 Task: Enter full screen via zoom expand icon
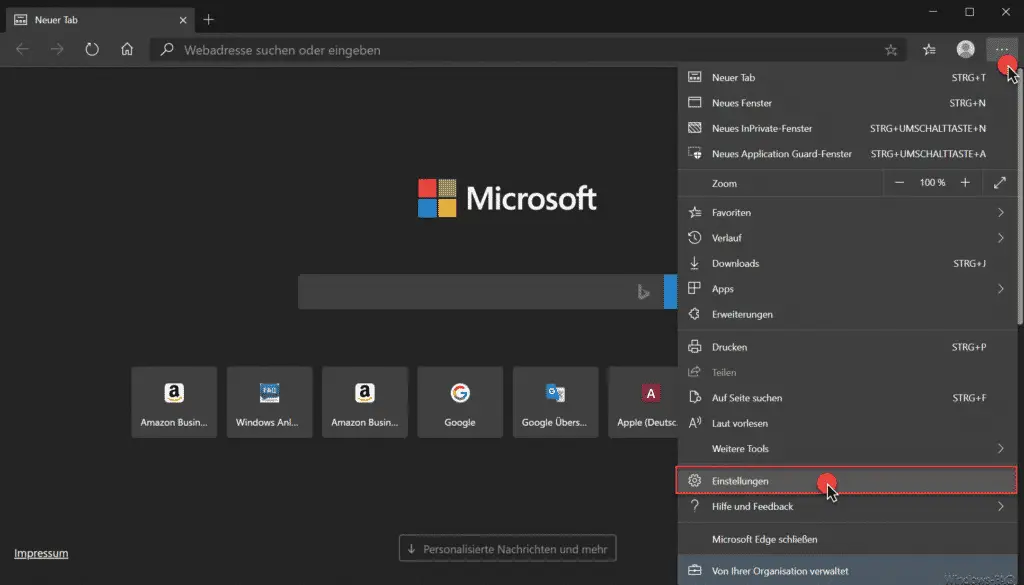tap(1000, 183)
